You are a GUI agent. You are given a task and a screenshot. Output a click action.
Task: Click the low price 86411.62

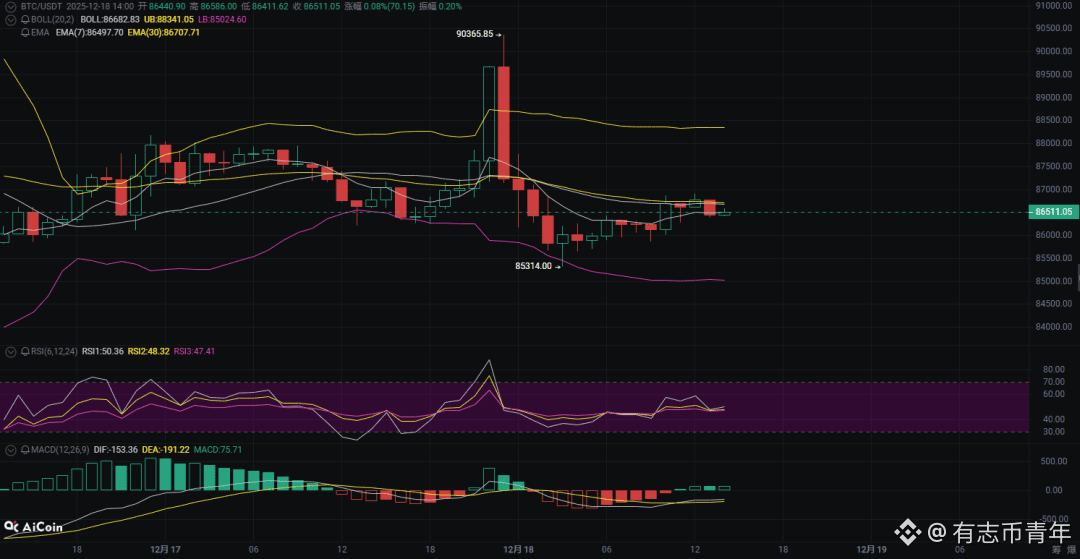[x=271, y=6]
